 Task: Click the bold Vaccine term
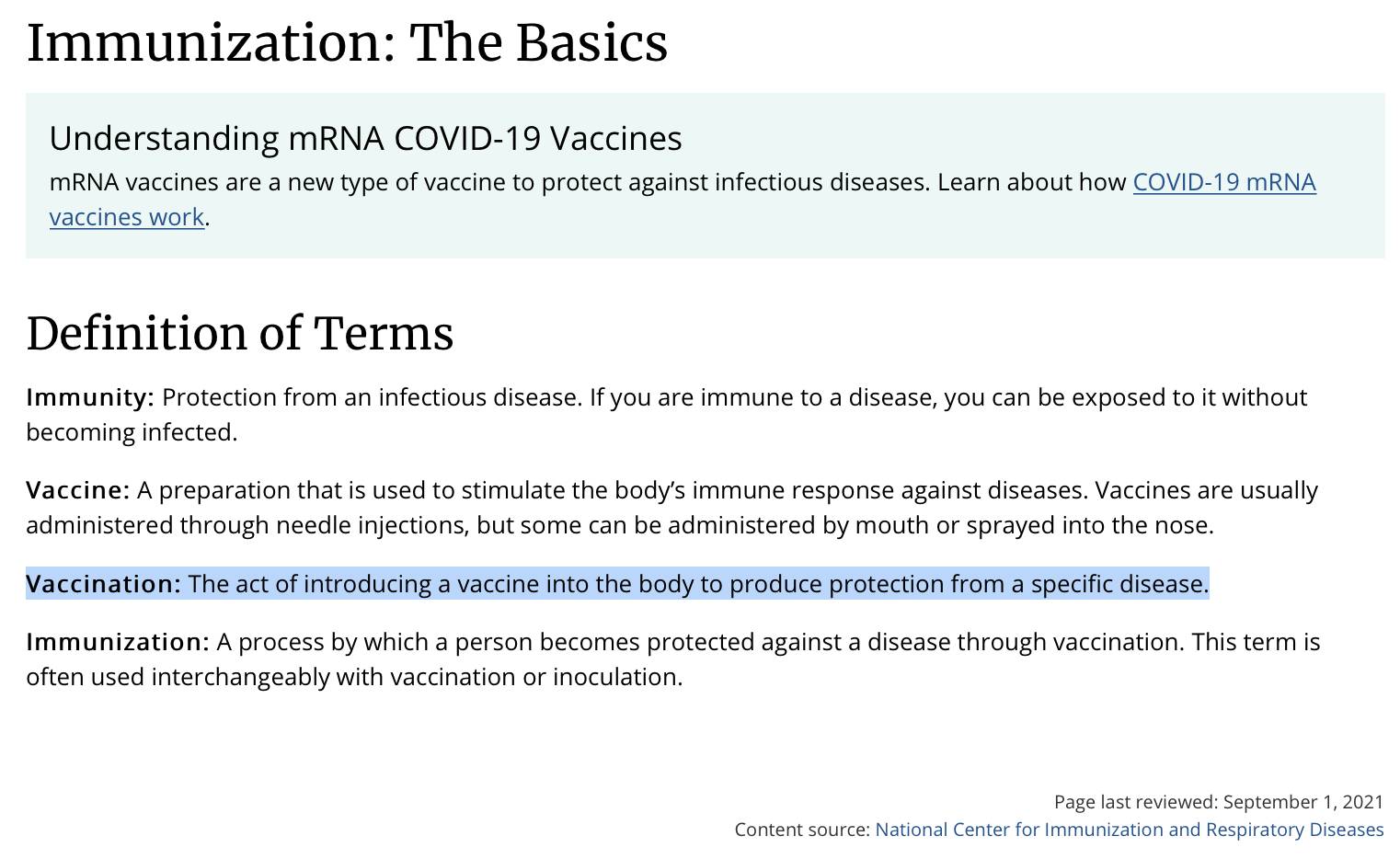pos(78,490)
